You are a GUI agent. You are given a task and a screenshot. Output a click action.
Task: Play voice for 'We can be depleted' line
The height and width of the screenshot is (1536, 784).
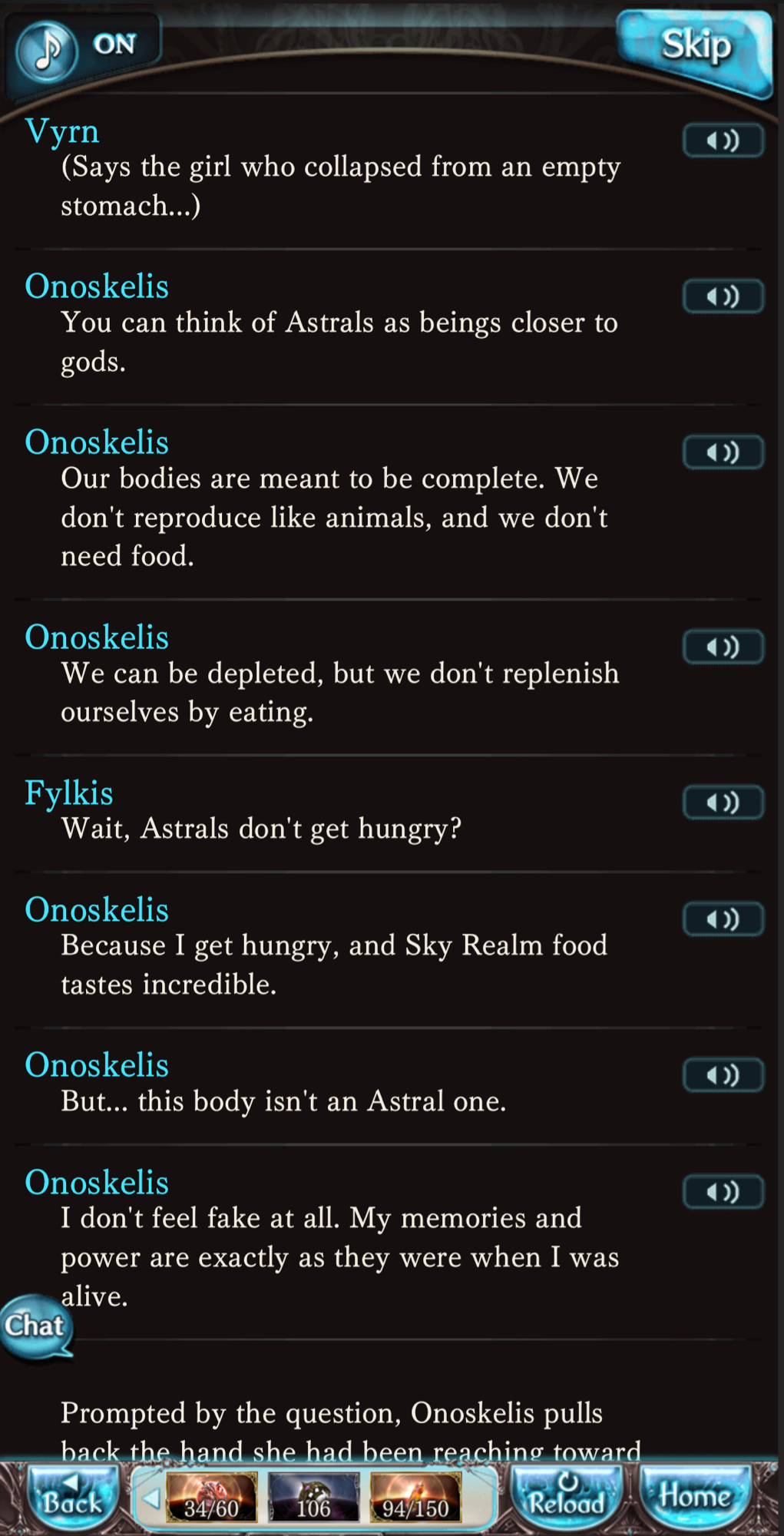click(x=723, y=647)
